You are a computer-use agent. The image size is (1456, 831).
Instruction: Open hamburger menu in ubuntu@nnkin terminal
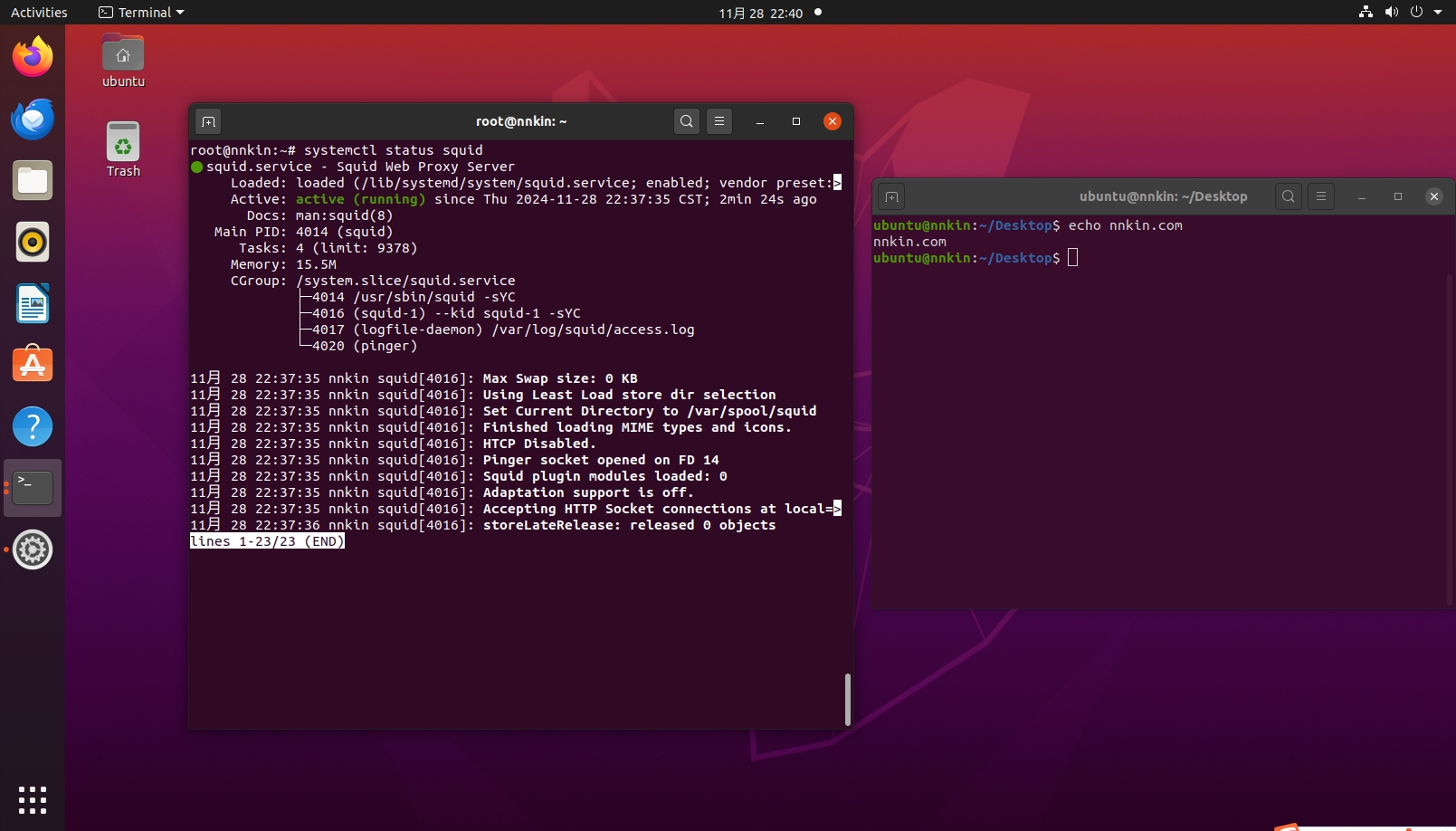tap(1321, 196)
